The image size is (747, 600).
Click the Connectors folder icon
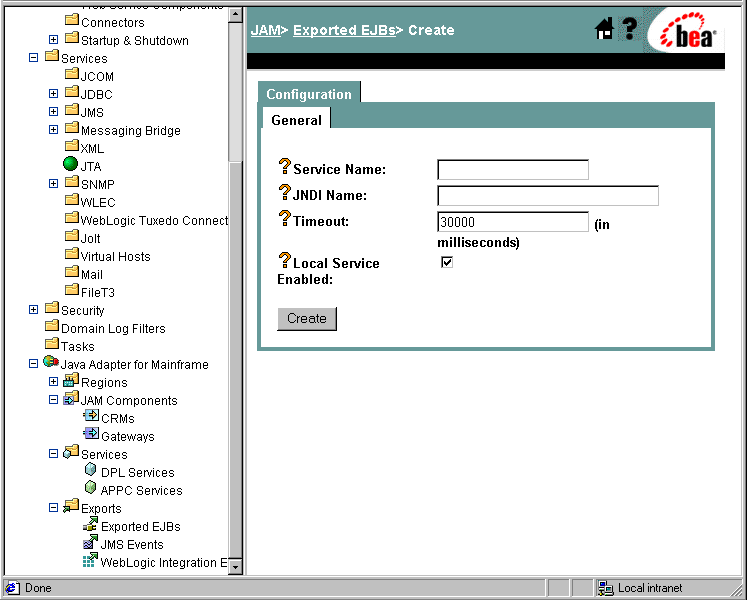coord(71,20)
